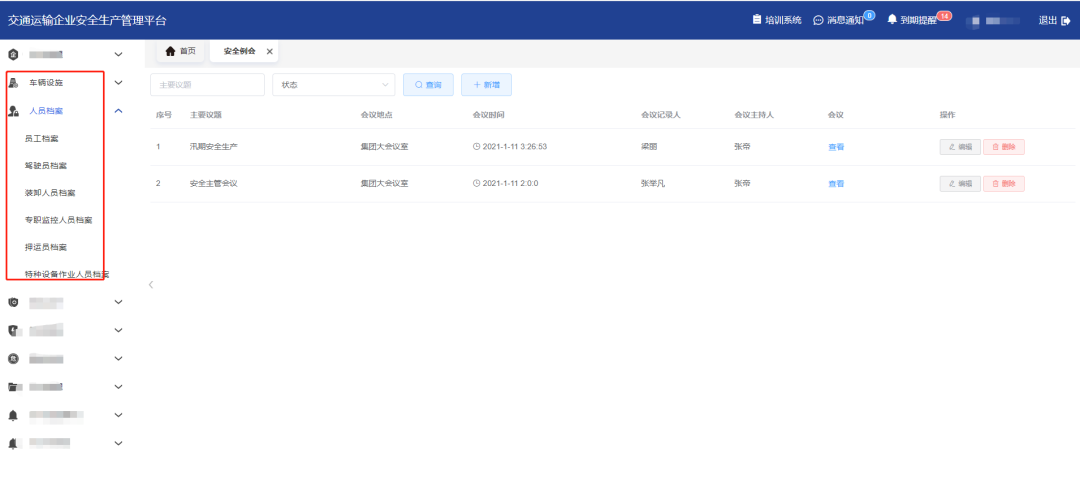Collapse the 人员档案 menu chevron
This screenshot has width=1080, height=480.
[119, 111]
